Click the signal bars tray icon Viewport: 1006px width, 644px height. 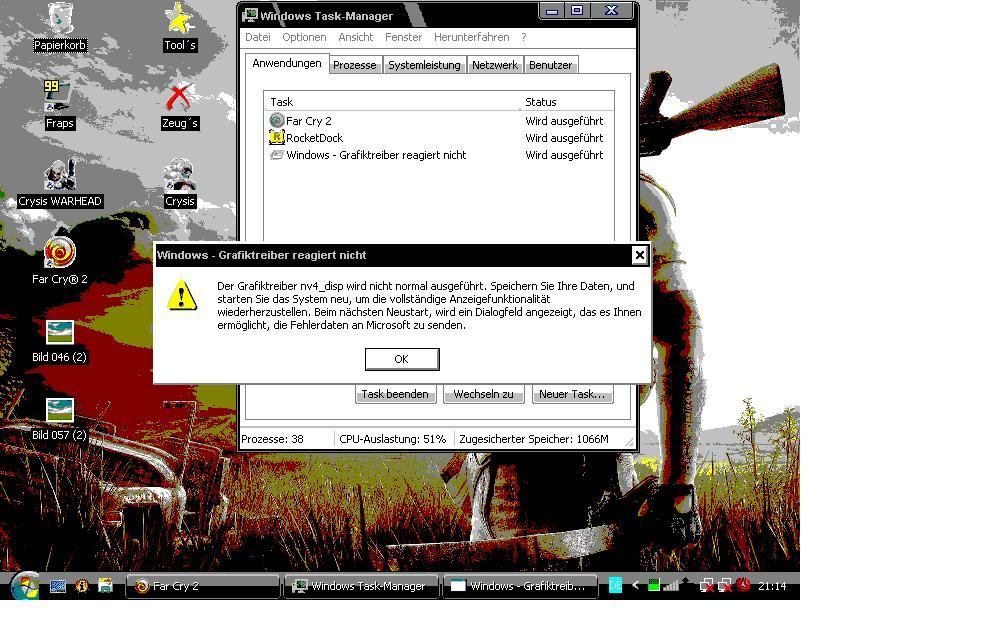pyautogui.click(x=670, y=585)
